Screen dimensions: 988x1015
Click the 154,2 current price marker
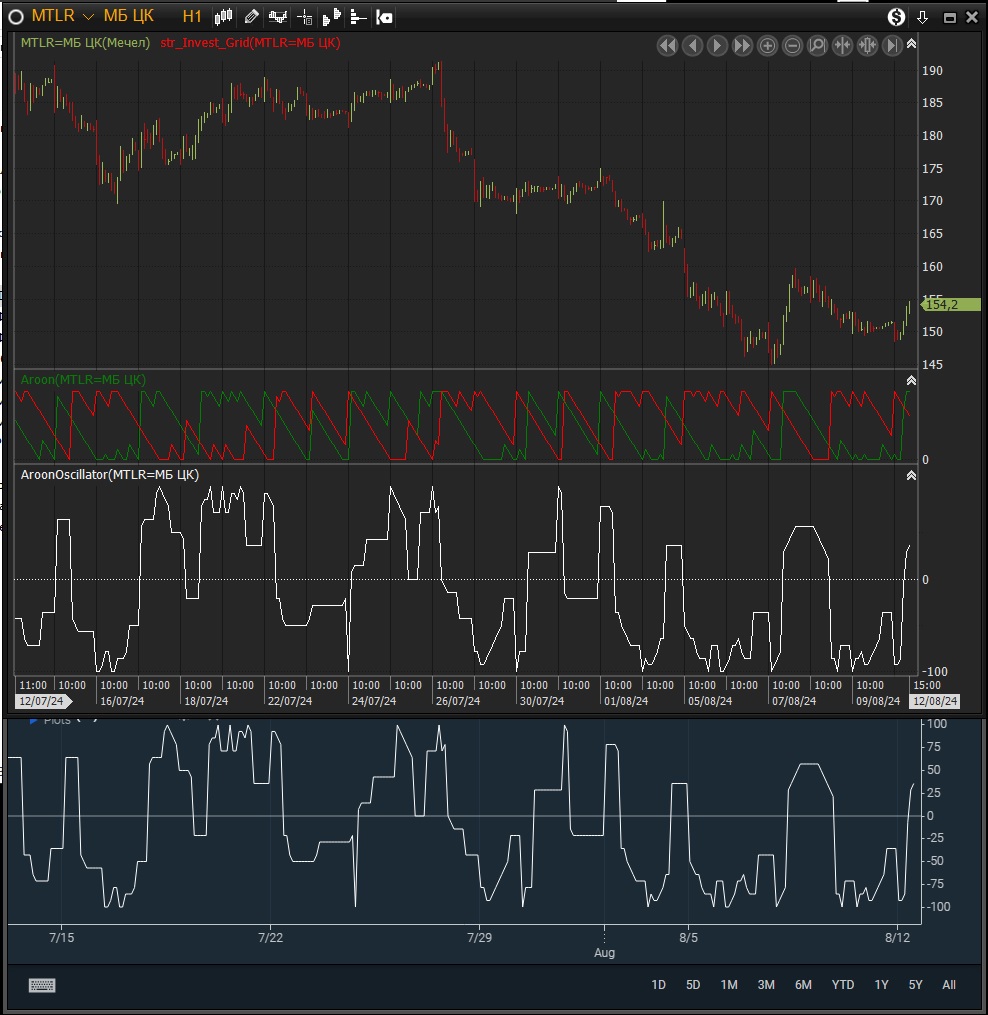[939, 304]
